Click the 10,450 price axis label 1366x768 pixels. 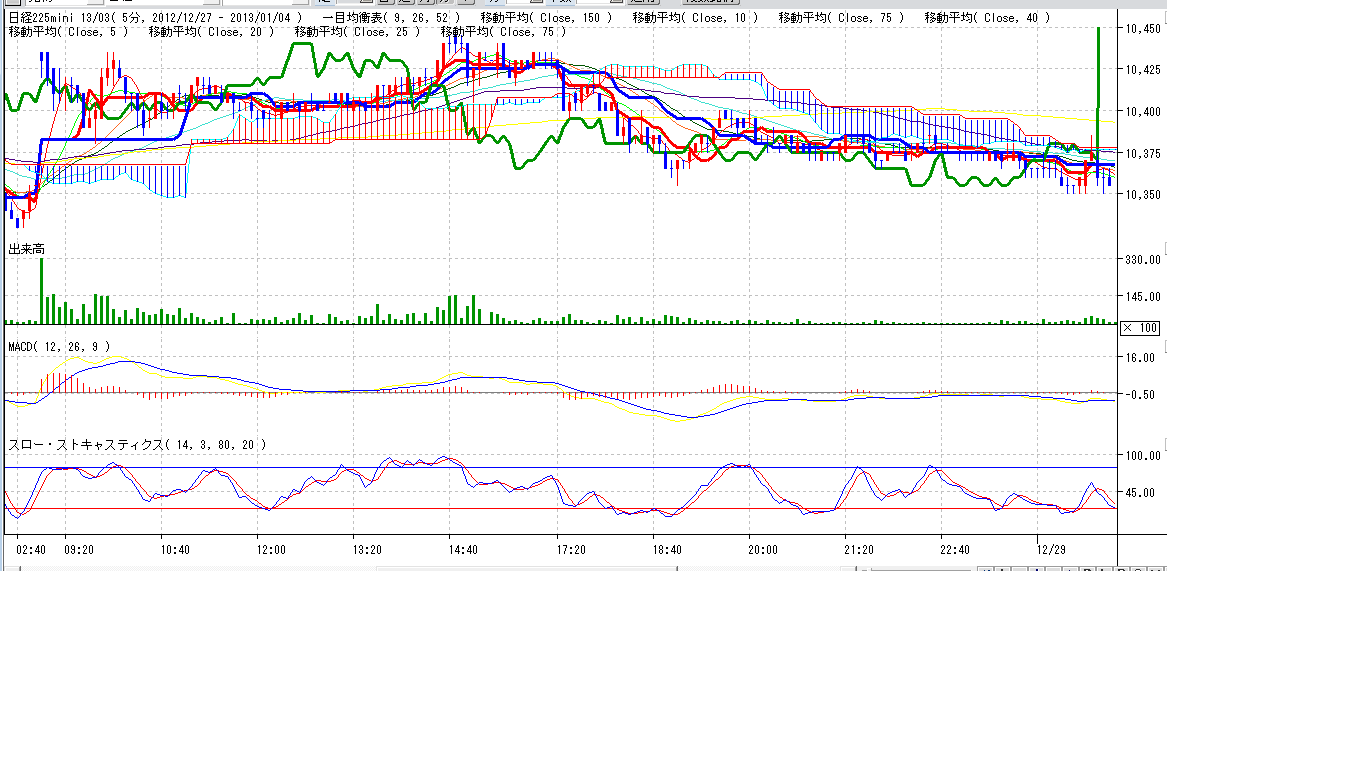[1143, 29]
